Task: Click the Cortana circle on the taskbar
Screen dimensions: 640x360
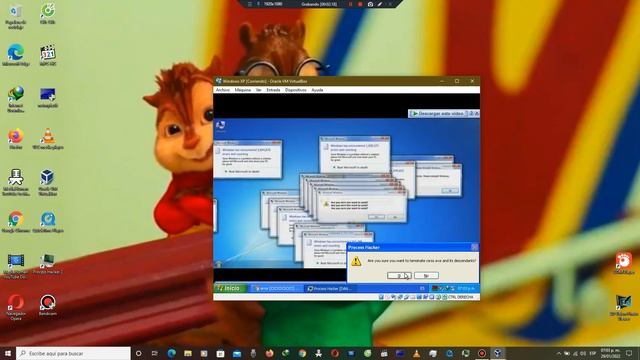Action: click(138, 353)
